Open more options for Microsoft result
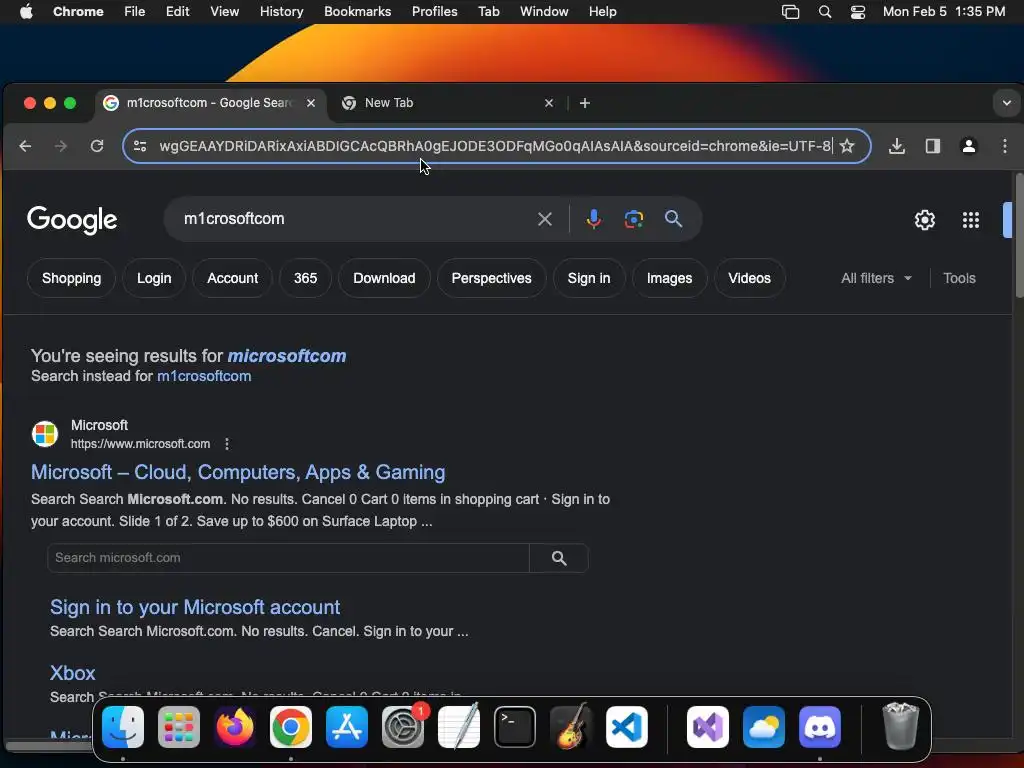 tap(227, 444)
